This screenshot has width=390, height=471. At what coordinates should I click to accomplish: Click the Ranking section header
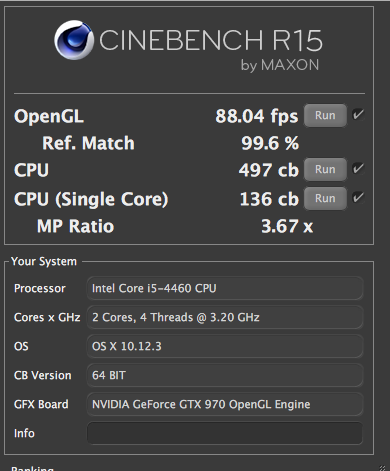pyautogui.click(x=32, y=468)
